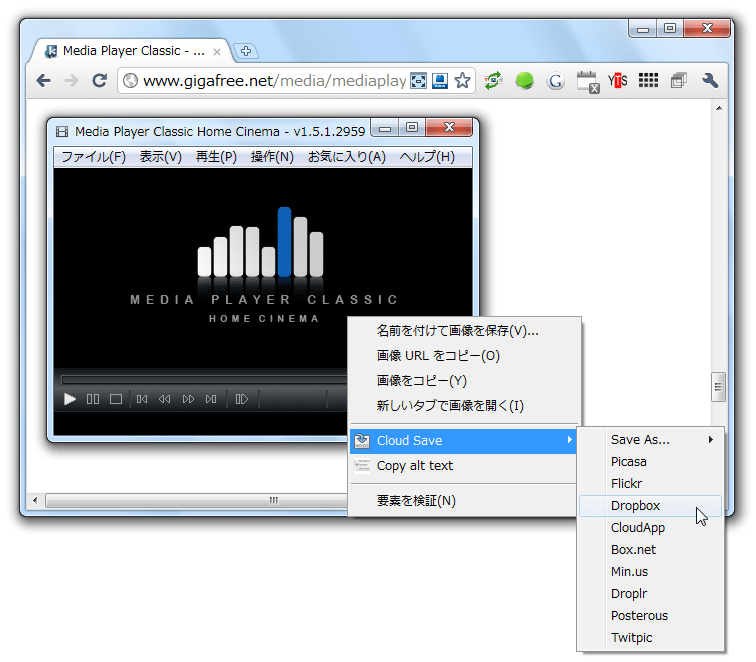Open the 表示(V) menu
The image size is (756, 662).
tap(161, 157)
